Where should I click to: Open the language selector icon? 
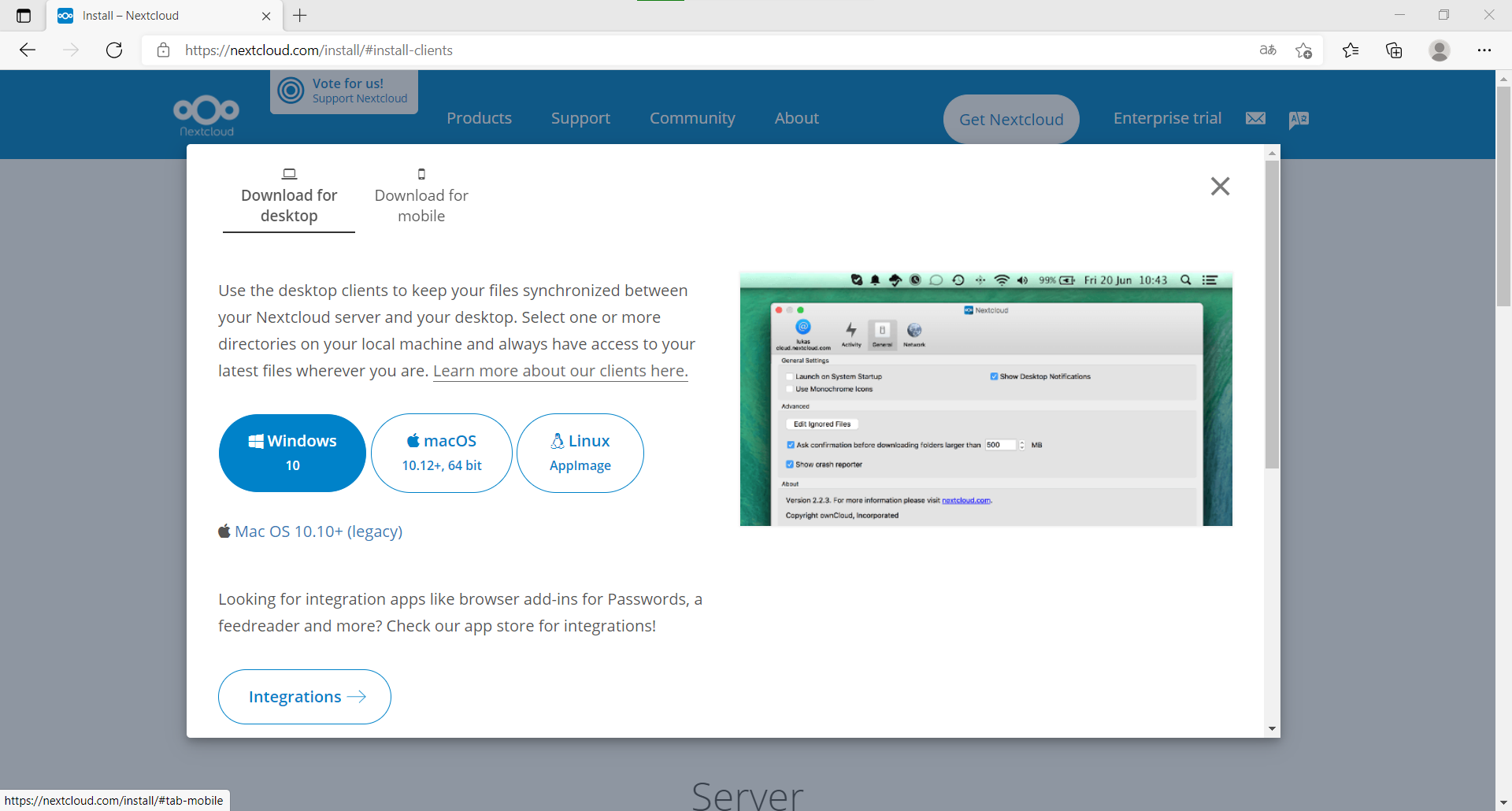coord(1299,119)
